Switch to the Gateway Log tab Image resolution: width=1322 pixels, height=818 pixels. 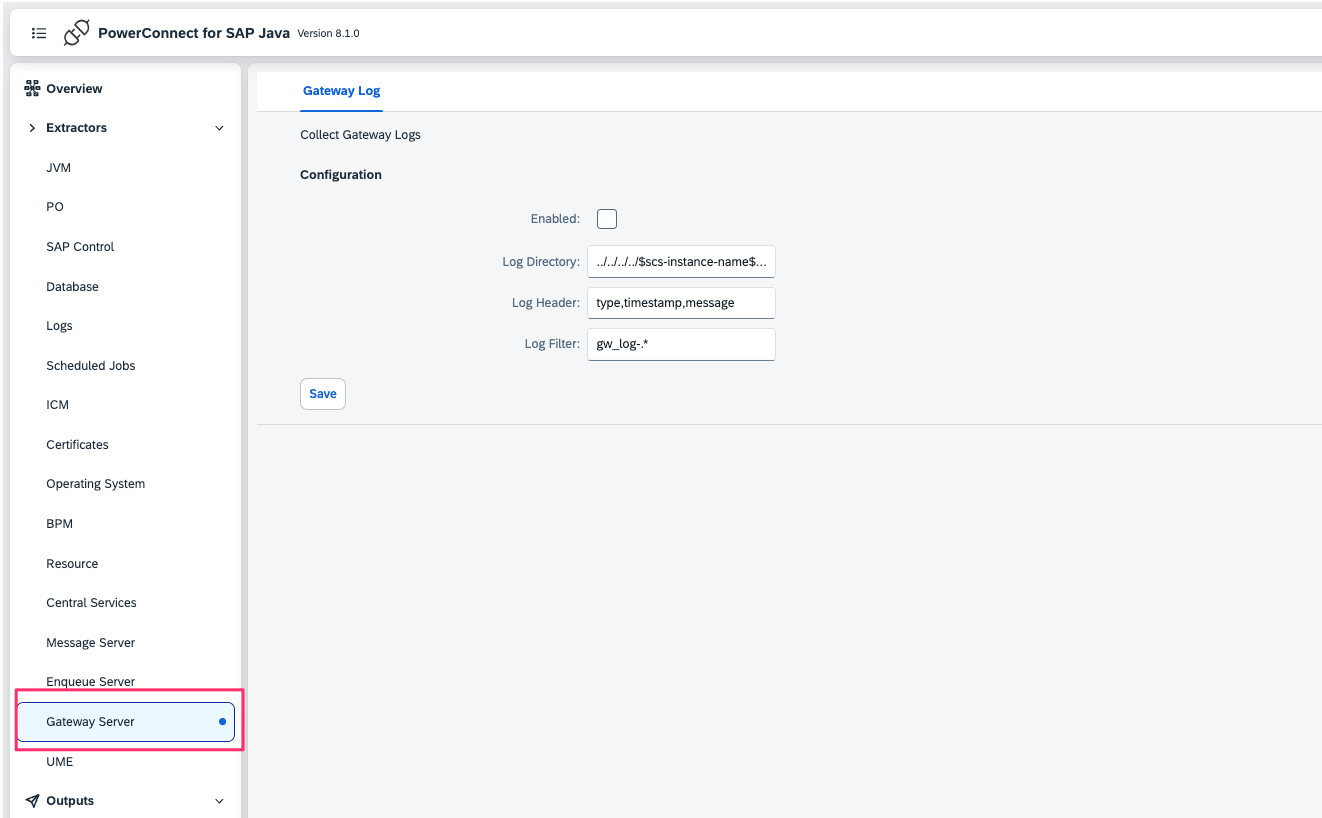341,91
